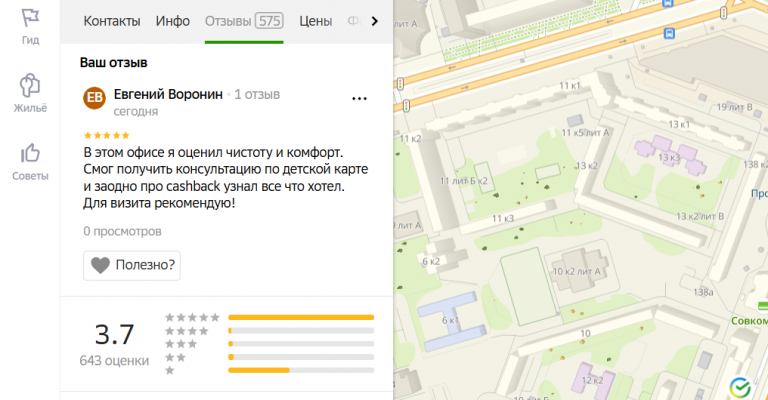The image size is (768, 400).
Task: Click building label 138а on map
Action: tap(703, 292)
